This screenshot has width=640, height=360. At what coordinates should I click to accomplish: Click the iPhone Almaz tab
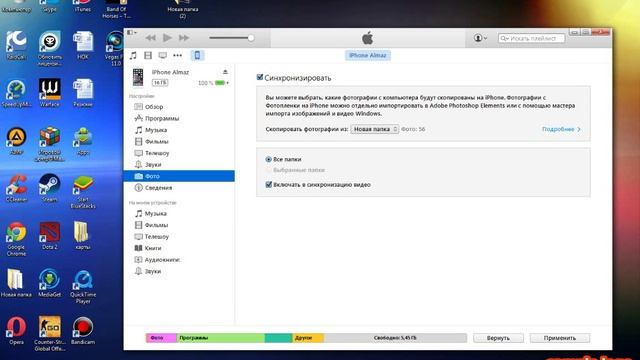[x=368, y=55]
